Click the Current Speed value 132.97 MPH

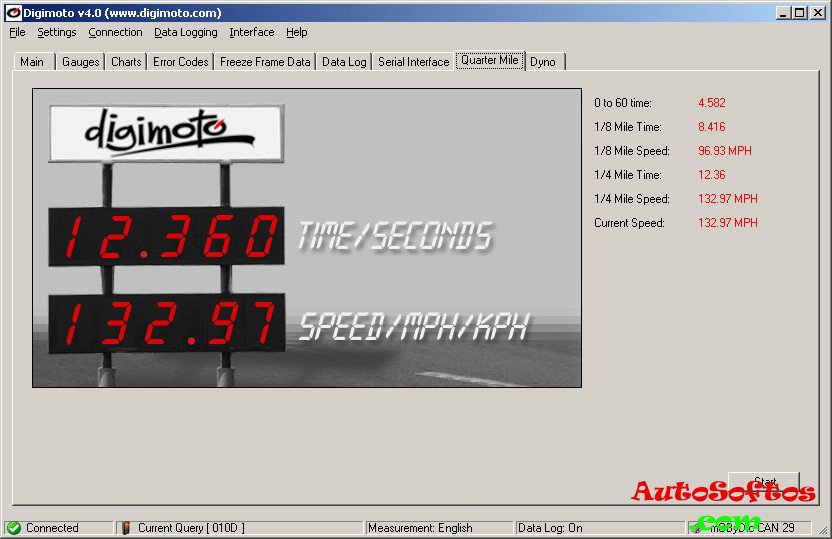pyautogui.click(x=727, y=223)
